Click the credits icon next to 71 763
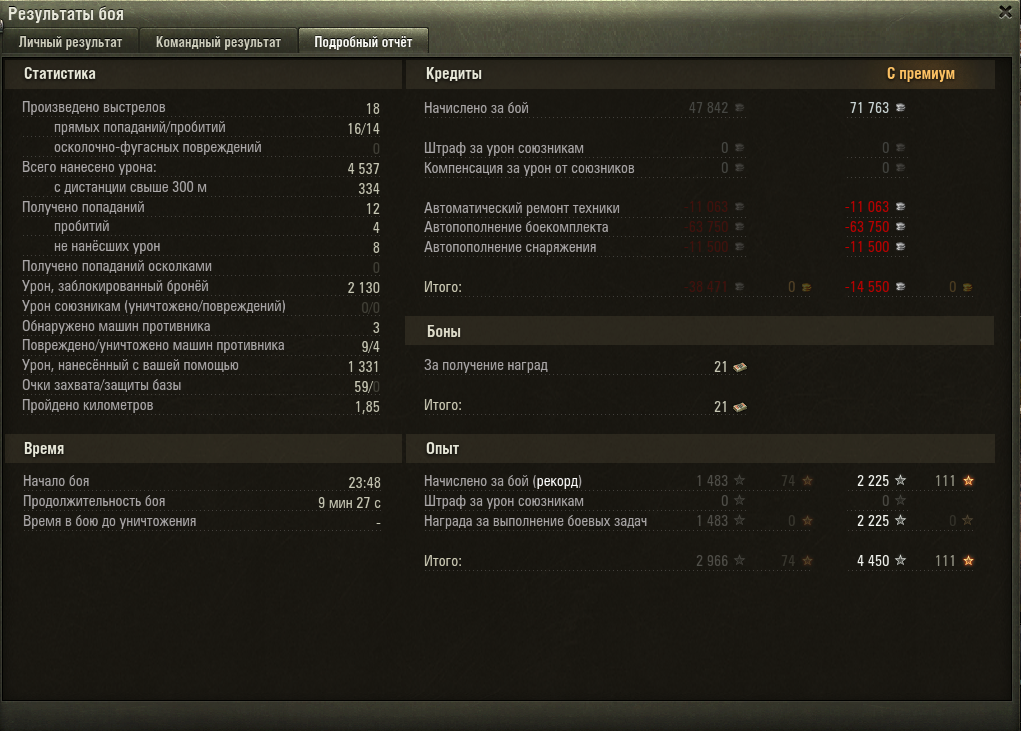Viewport: 1021px width, 731px height. [x=901, y=107]
